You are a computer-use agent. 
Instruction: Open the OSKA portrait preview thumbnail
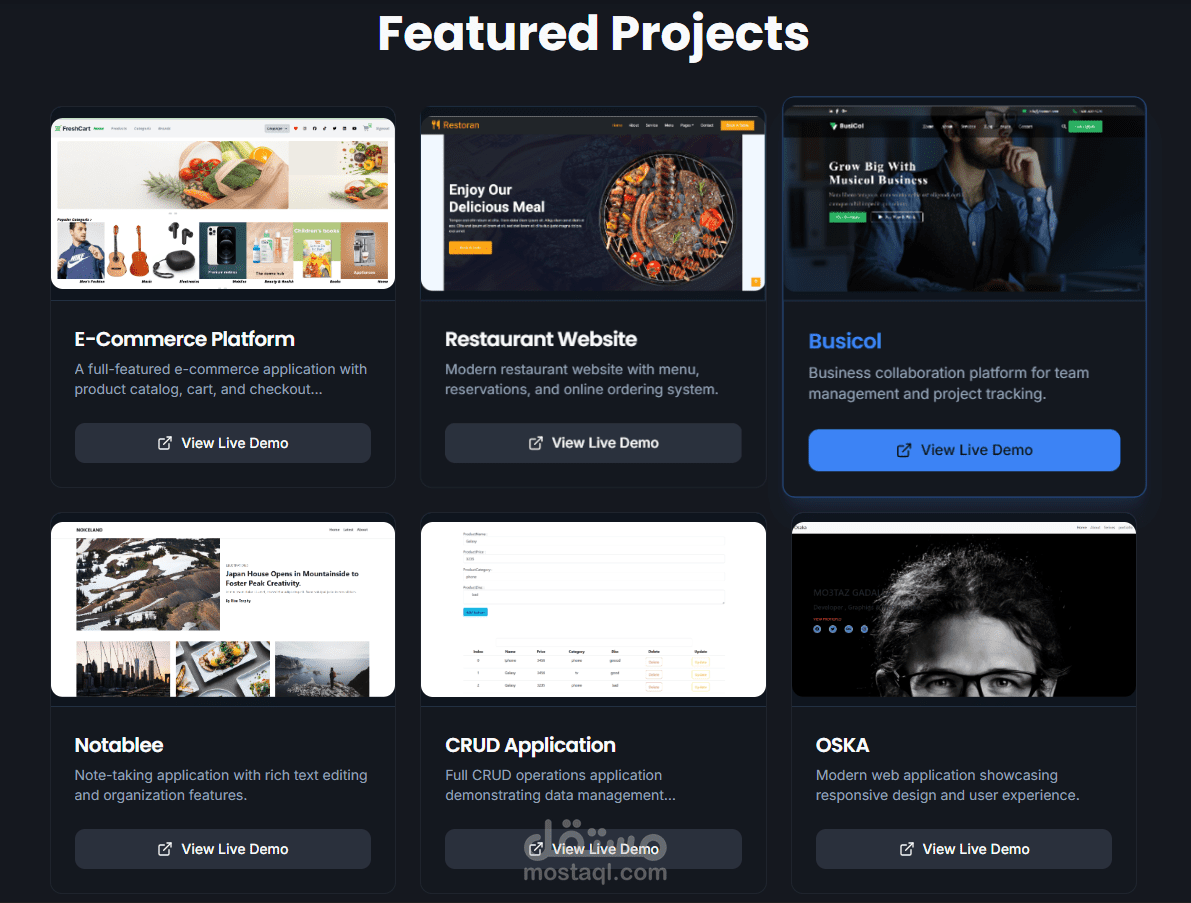(964, 609)
